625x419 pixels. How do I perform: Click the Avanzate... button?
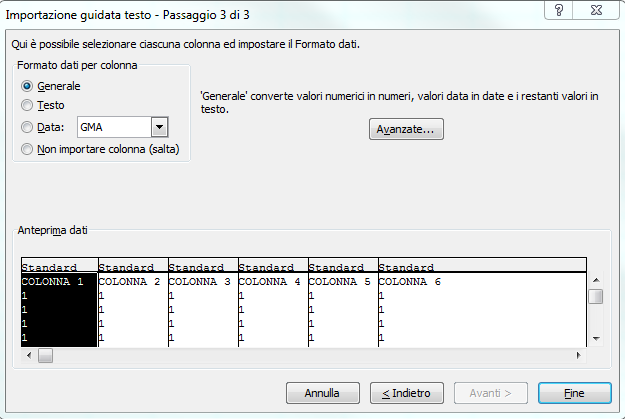coord(406,129)
